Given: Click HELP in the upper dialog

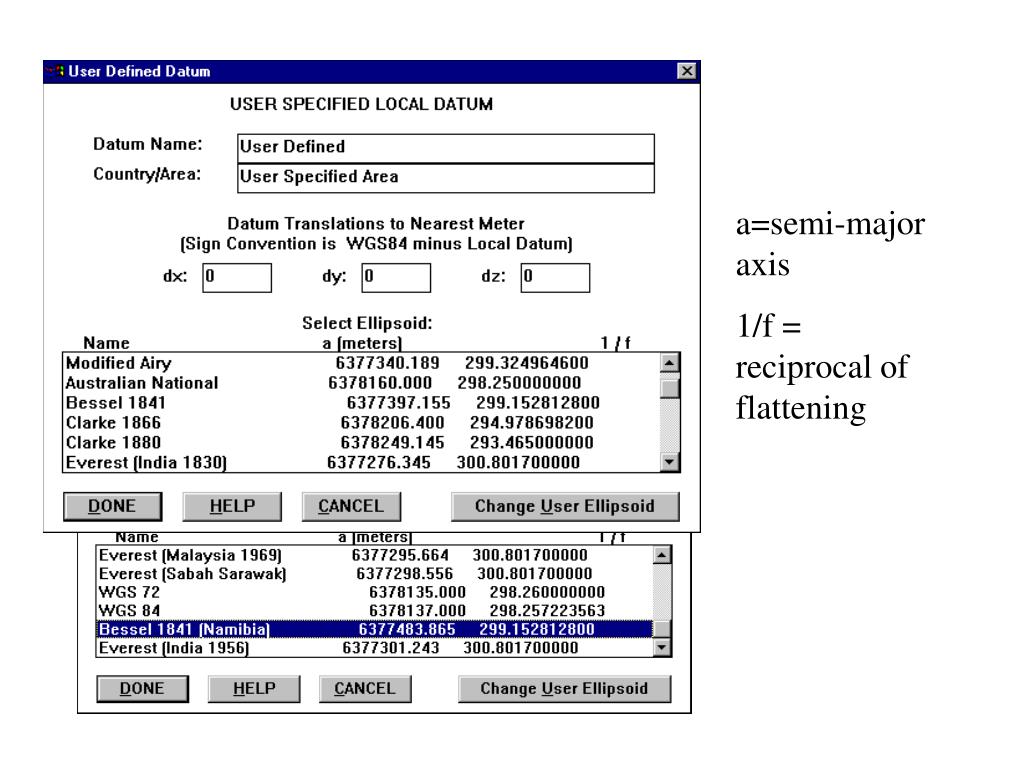Looking at the screenshot, I should click(232, 506).
